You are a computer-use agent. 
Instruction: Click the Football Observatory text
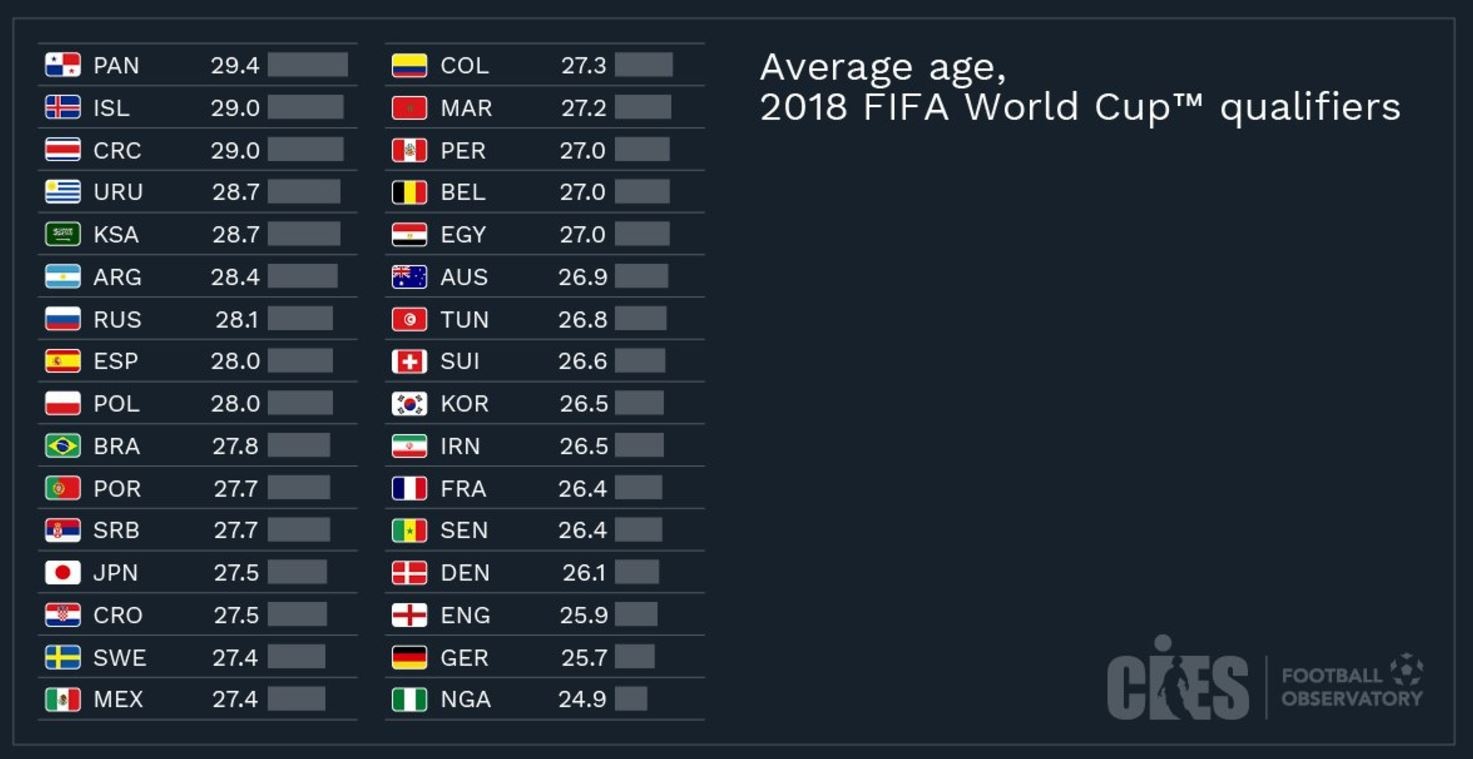1351,687
